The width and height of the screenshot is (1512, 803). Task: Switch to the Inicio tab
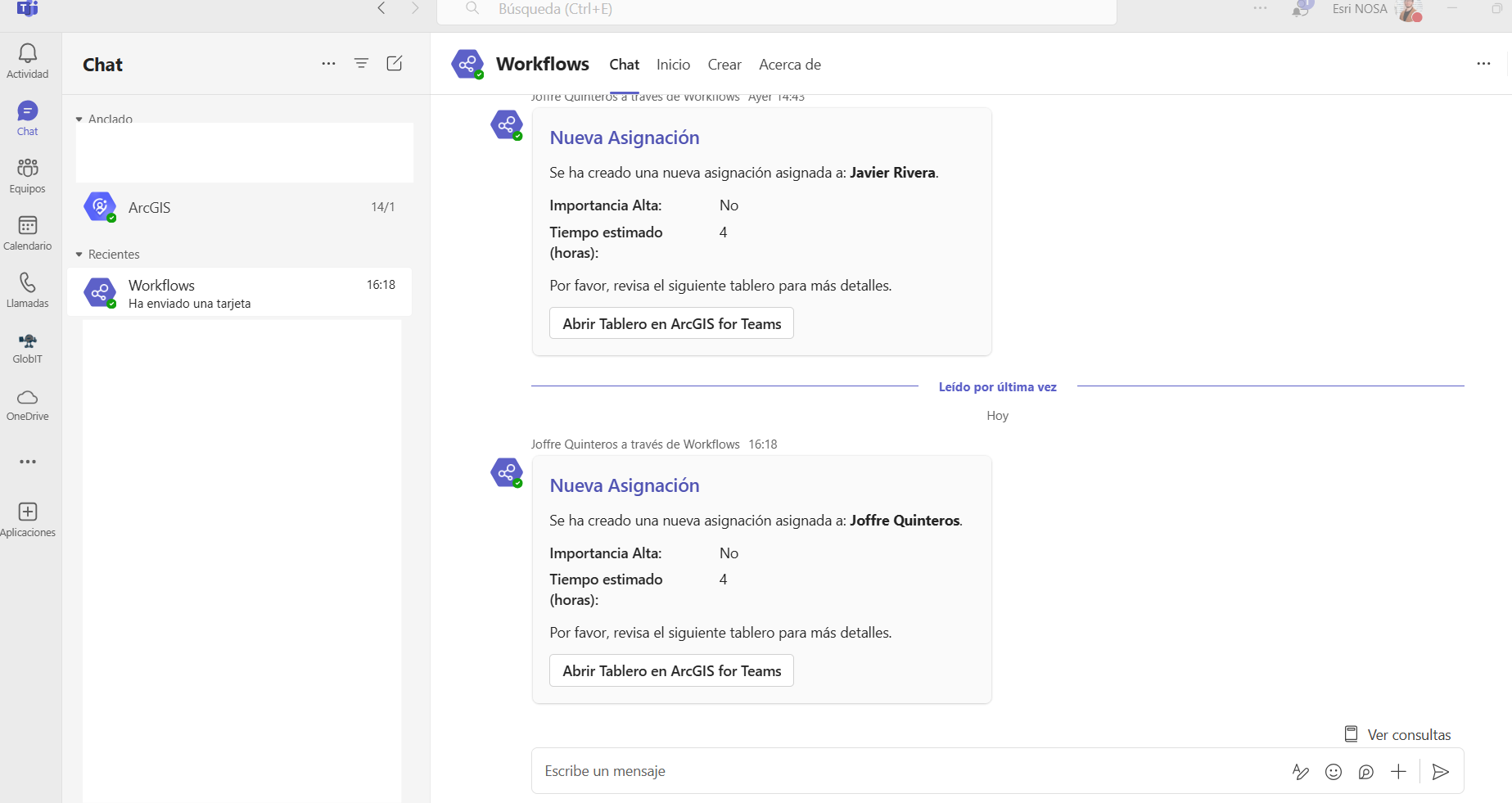click(673, 65)
